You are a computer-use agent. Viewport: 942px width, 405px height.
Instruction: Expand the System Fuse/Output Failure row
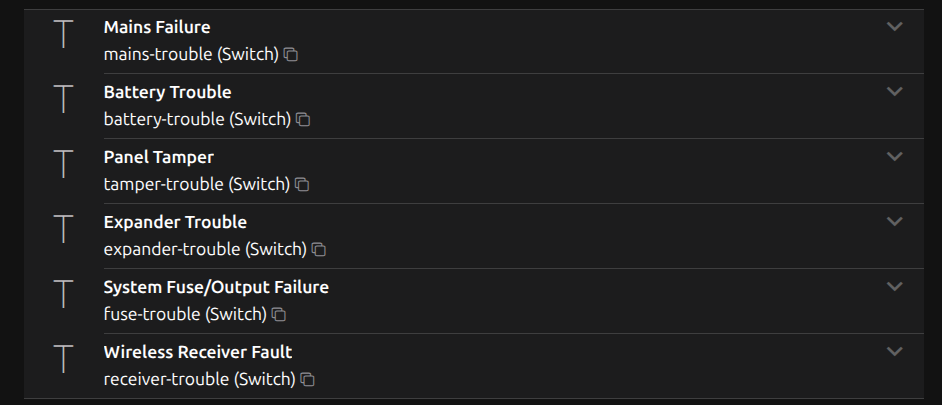tap(894, 286)
